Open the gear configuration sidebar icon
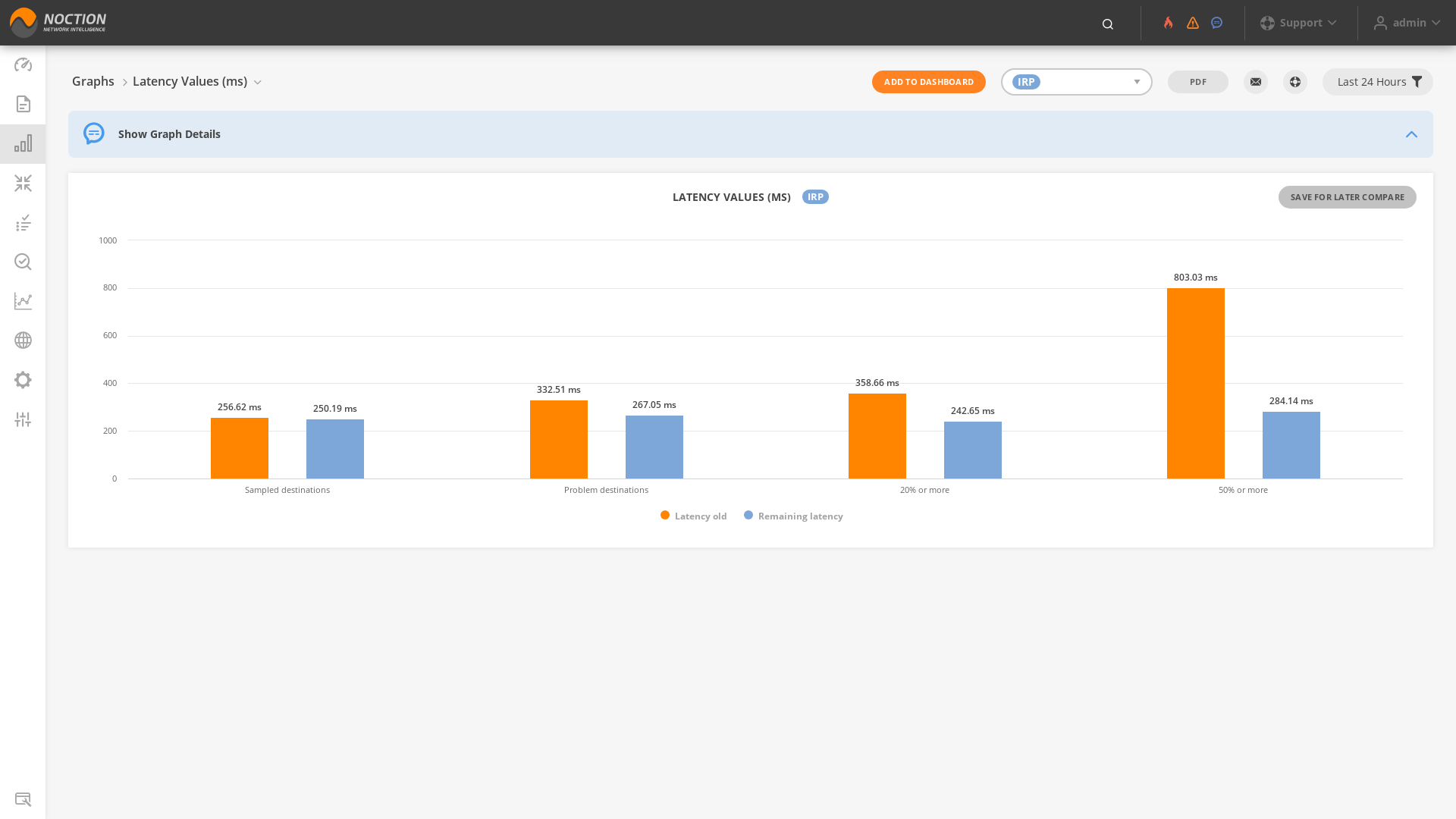This screenshot has height=819, width=1456. [23, 380]
